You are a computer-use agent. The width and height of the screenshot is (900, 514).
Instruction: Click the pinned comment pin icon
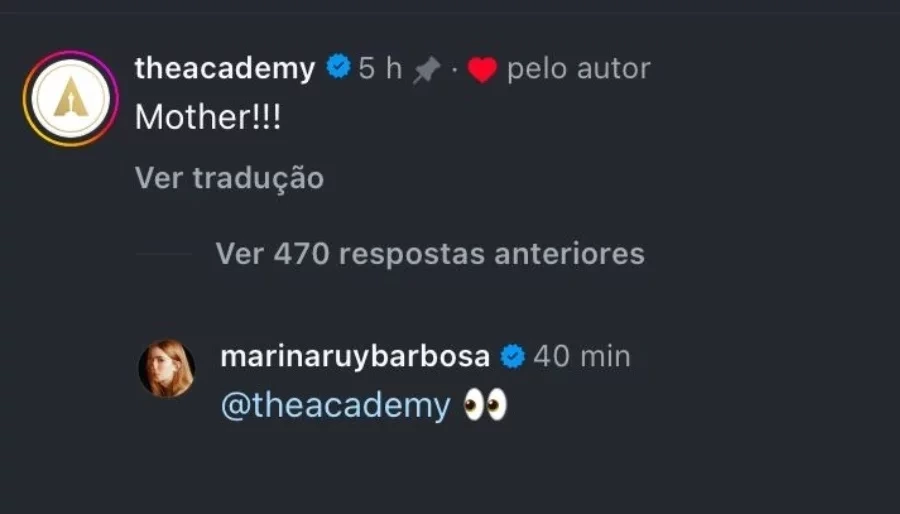426,71
